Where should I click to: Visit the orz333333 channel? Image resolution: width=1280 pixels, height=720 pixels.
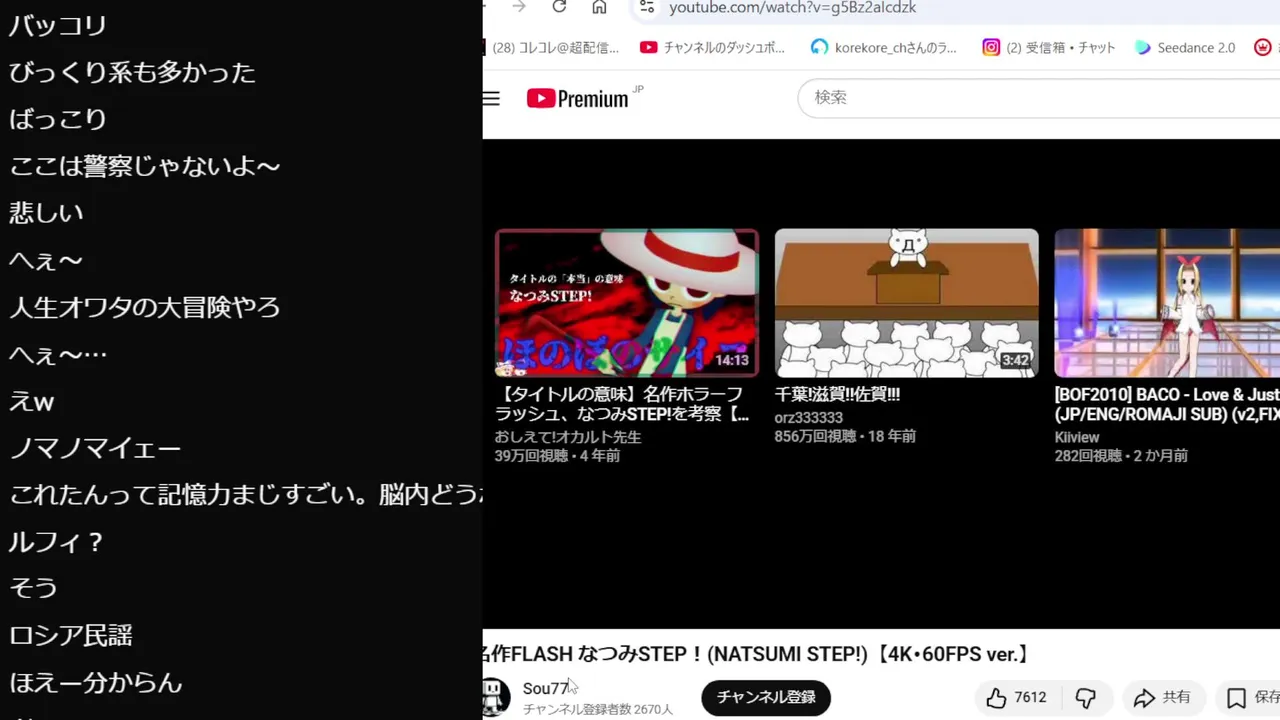click(809, 418)
